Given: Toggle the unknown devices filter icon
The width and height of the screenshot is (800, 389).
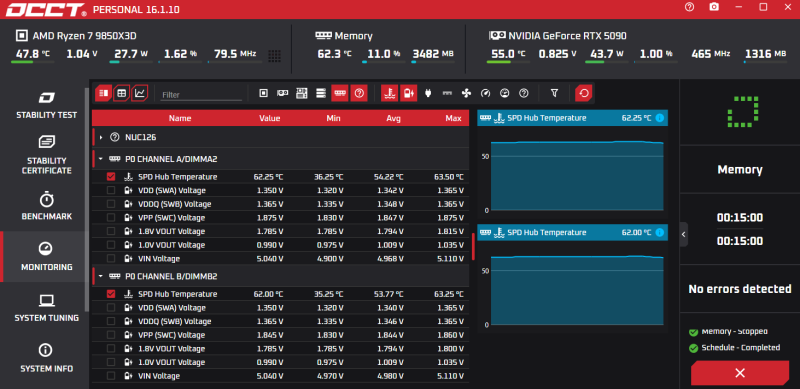Looking at the screenshot, I should (359, 93).
